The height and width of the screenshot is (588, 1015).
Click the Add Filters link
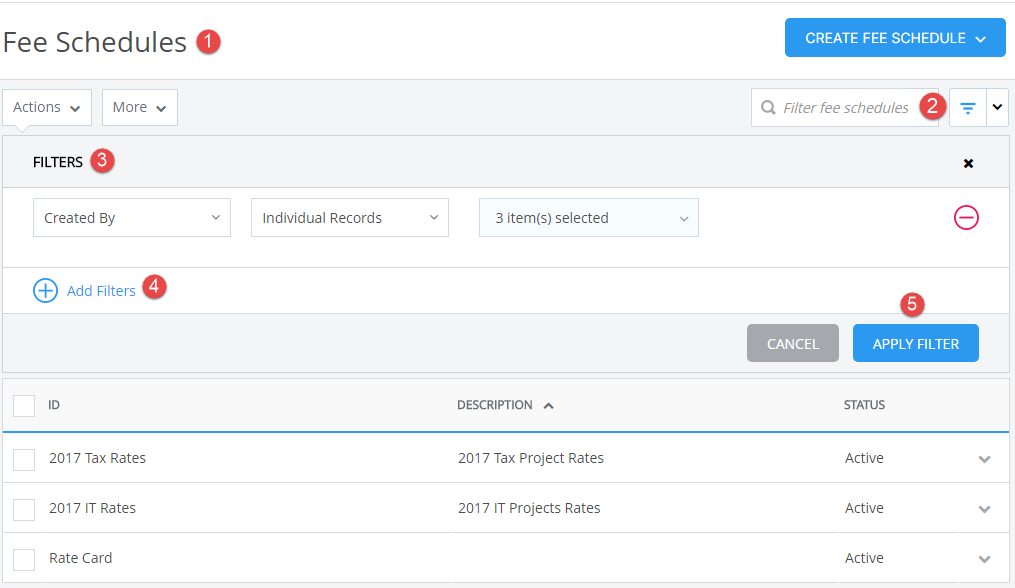[x=101, y=290]
